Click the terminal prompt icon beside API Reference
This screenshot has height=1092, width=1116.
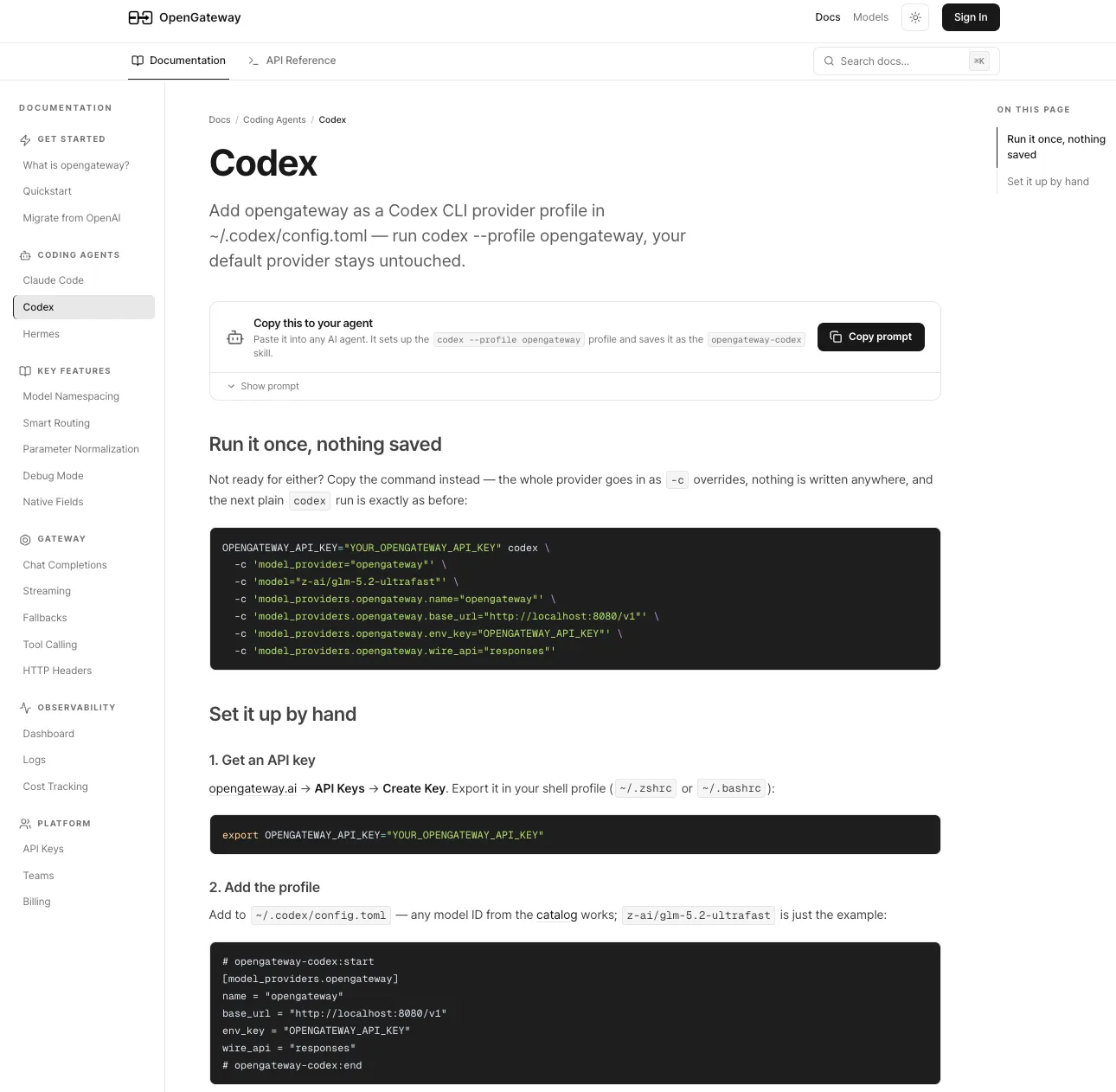(253, 61)
